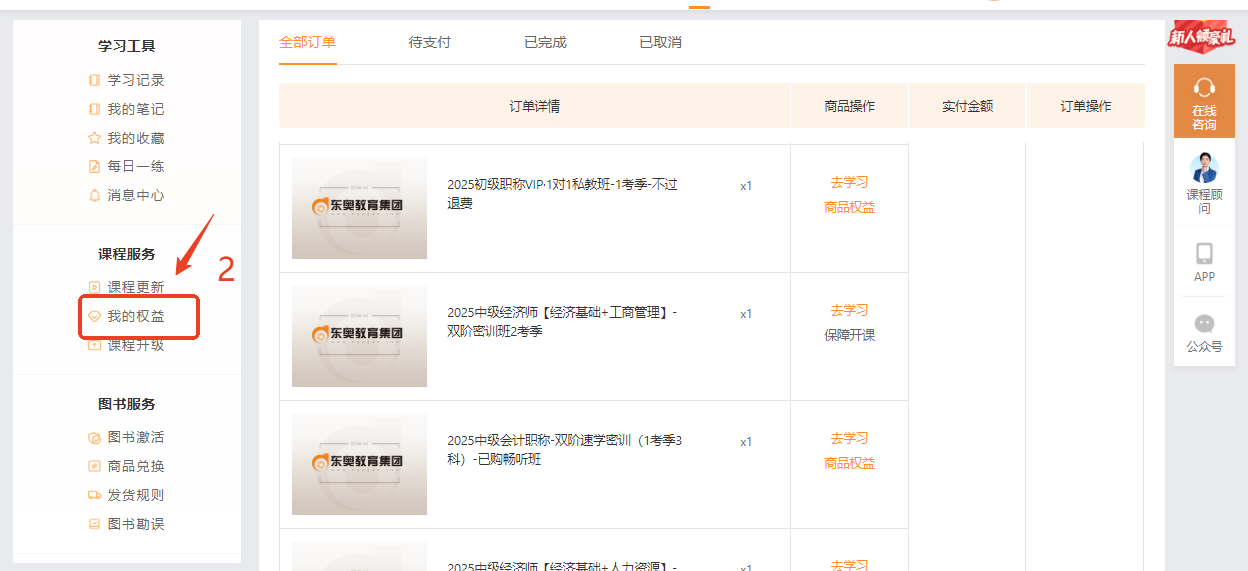
Task: Open 每日一练 in the sidebar
Action: point(135,166)
